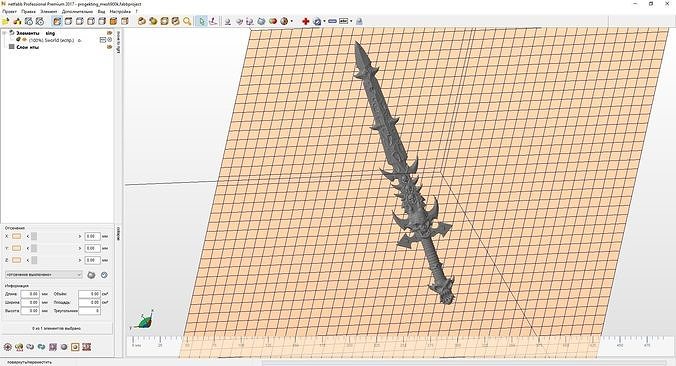Open the dropdown arrow after the brown sphere icon

291,21
